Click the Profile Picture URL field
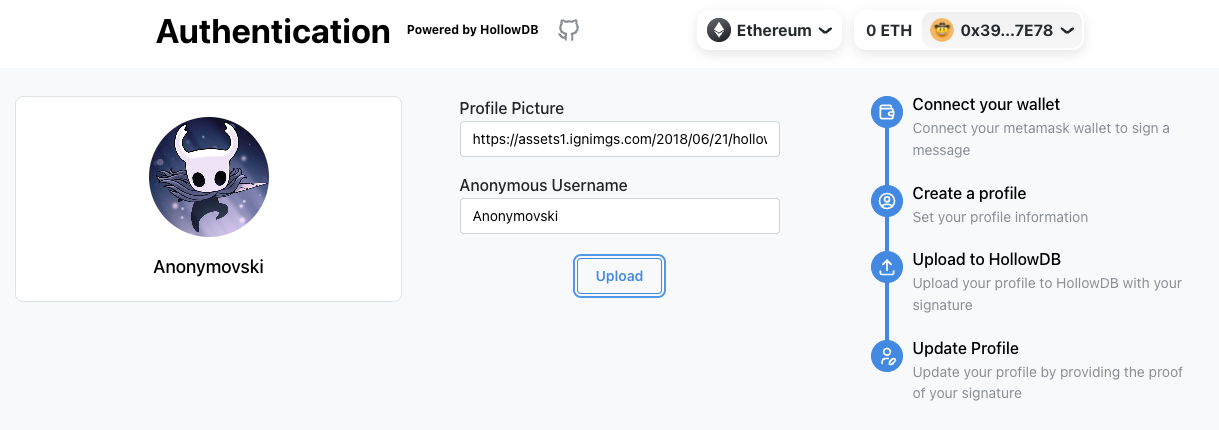Viewport: 1219px width, 430px height. (x=619, y=140)
